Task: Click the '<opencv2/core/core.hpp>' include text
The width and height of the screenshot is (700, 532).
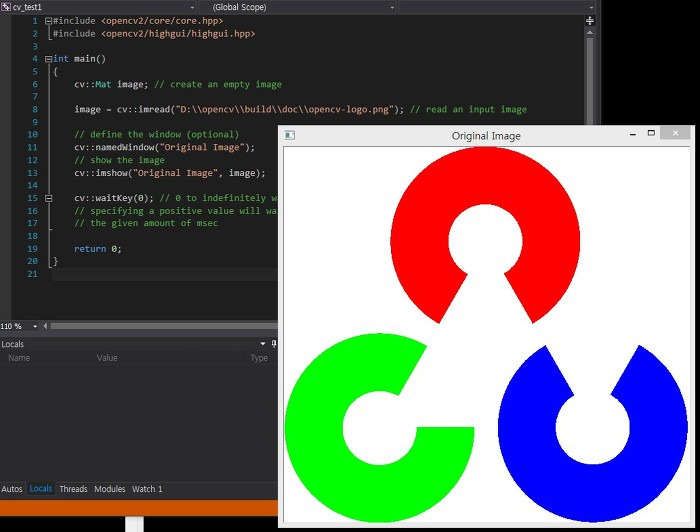Action: point(162,21)
